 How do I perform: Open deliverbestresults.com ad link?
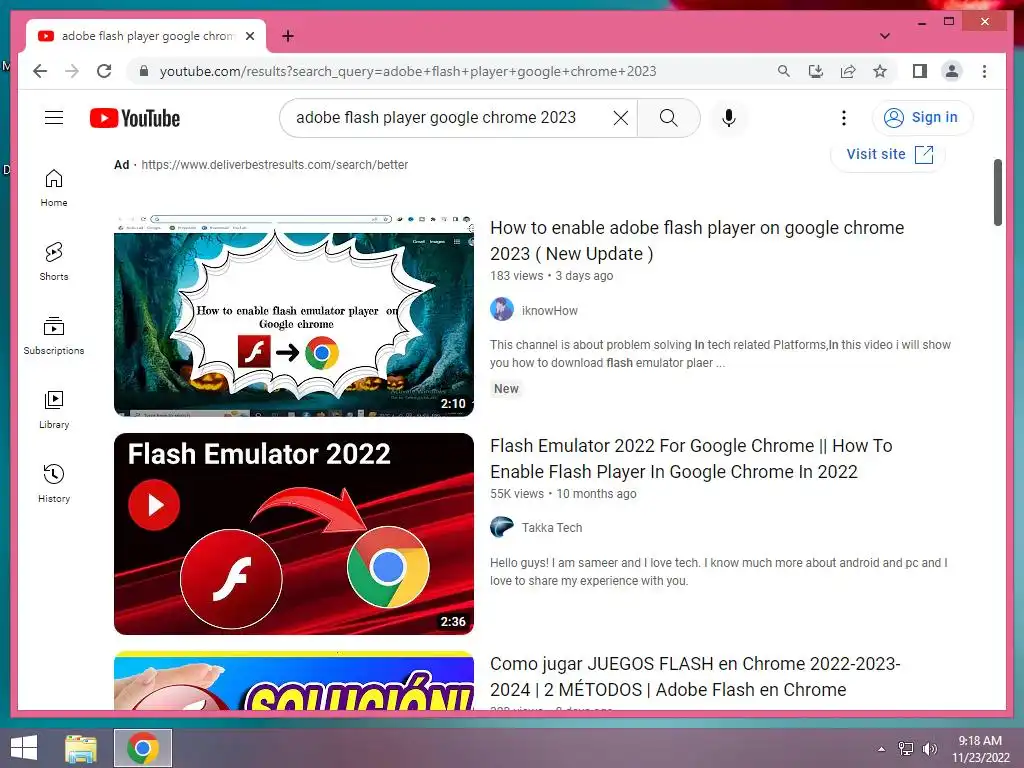274,165
